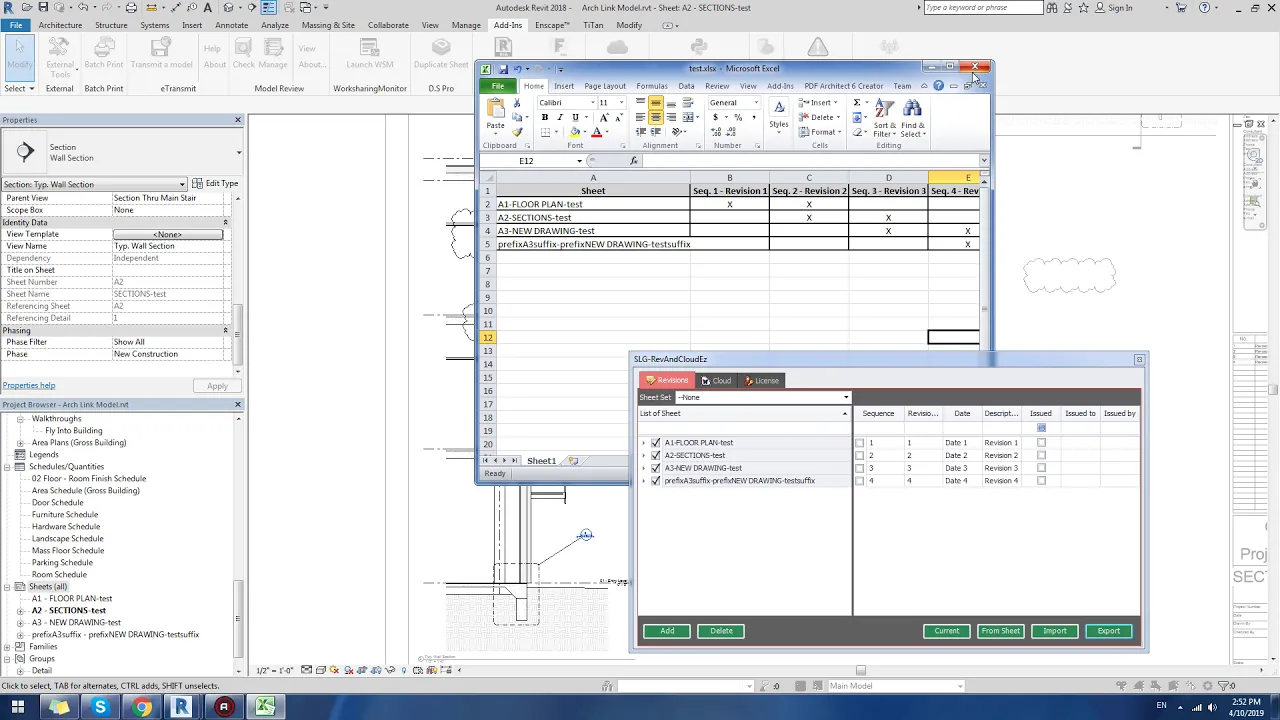Open the Revit Architecture ribbon tab

60,25
